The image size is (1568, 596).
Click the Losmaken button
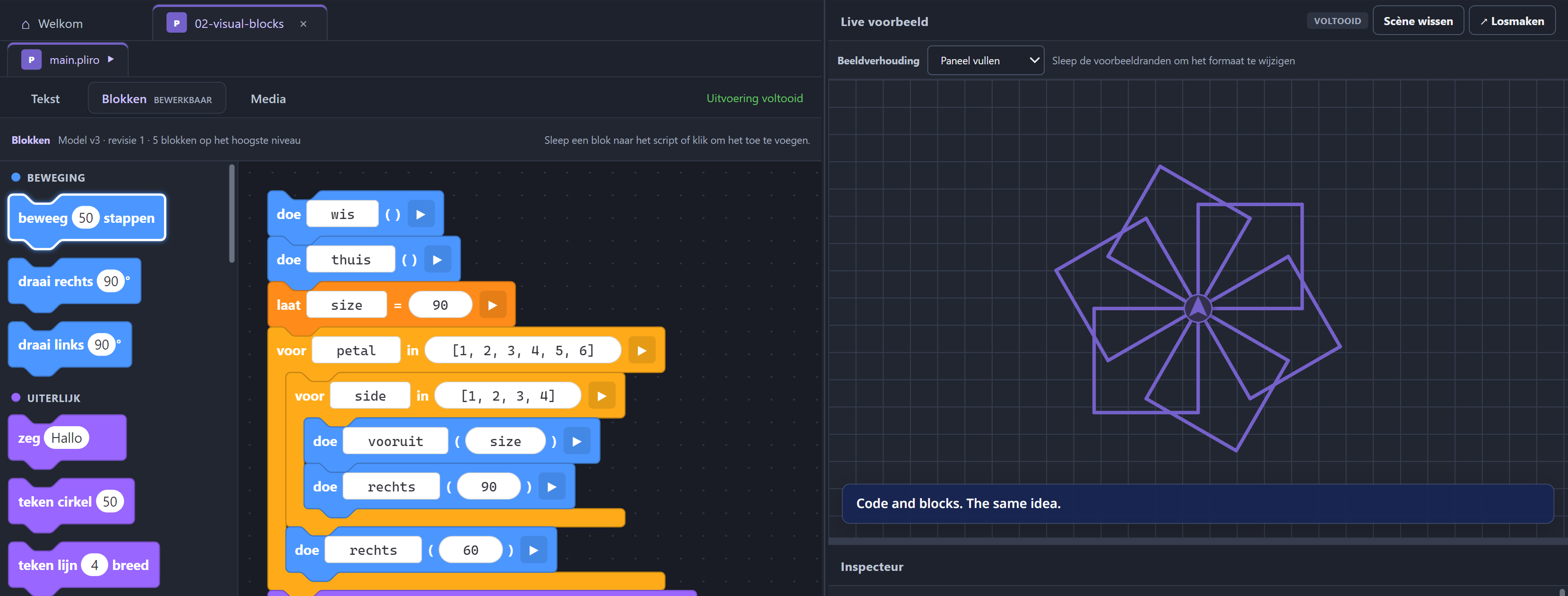1512,21
